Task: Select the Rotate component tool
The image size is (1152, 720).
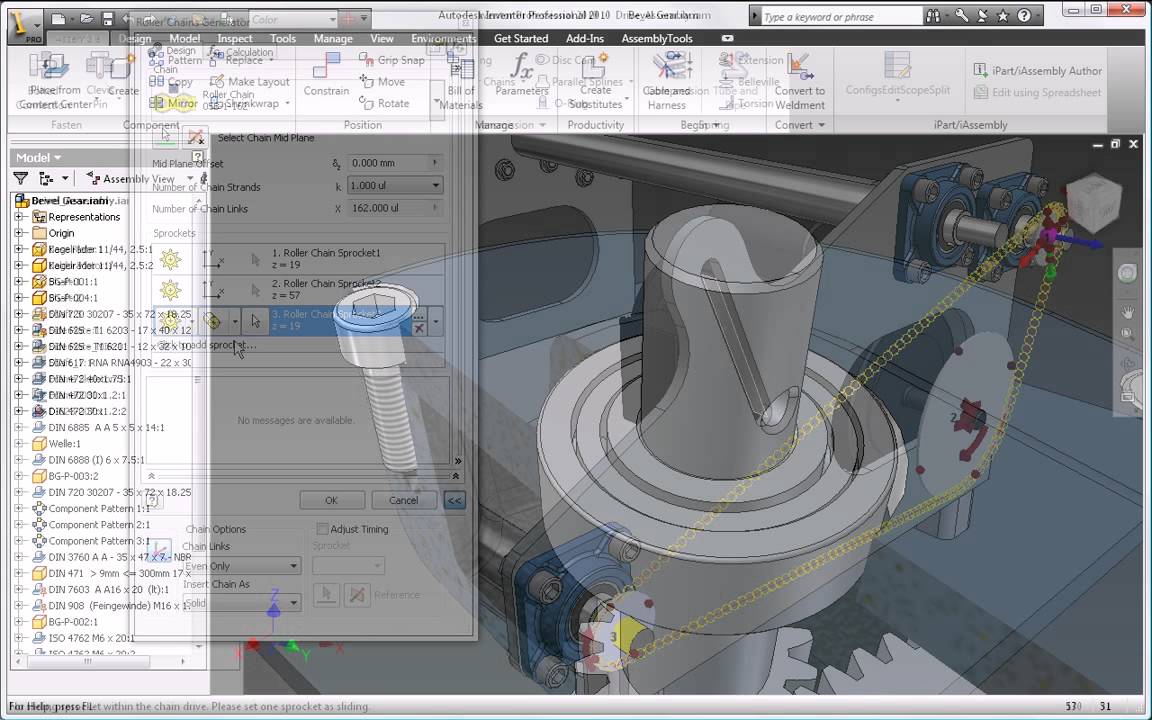Action: (384, 103)
